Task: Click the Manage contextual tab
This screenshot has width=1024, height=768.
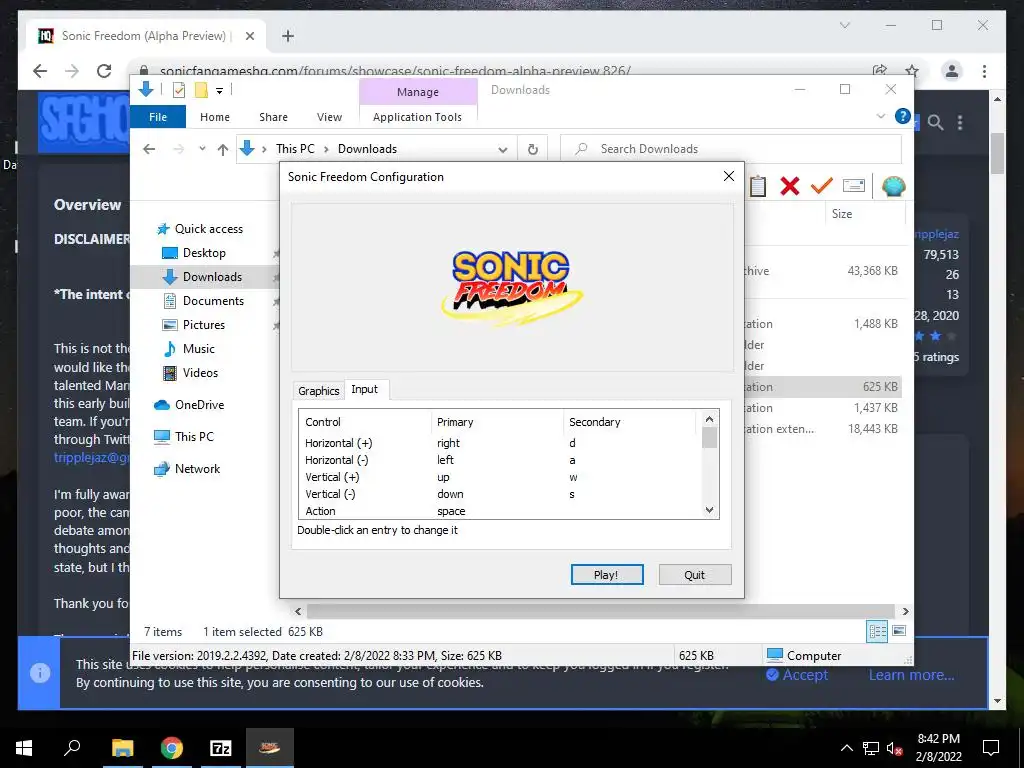Action: (x=418, y=92)
